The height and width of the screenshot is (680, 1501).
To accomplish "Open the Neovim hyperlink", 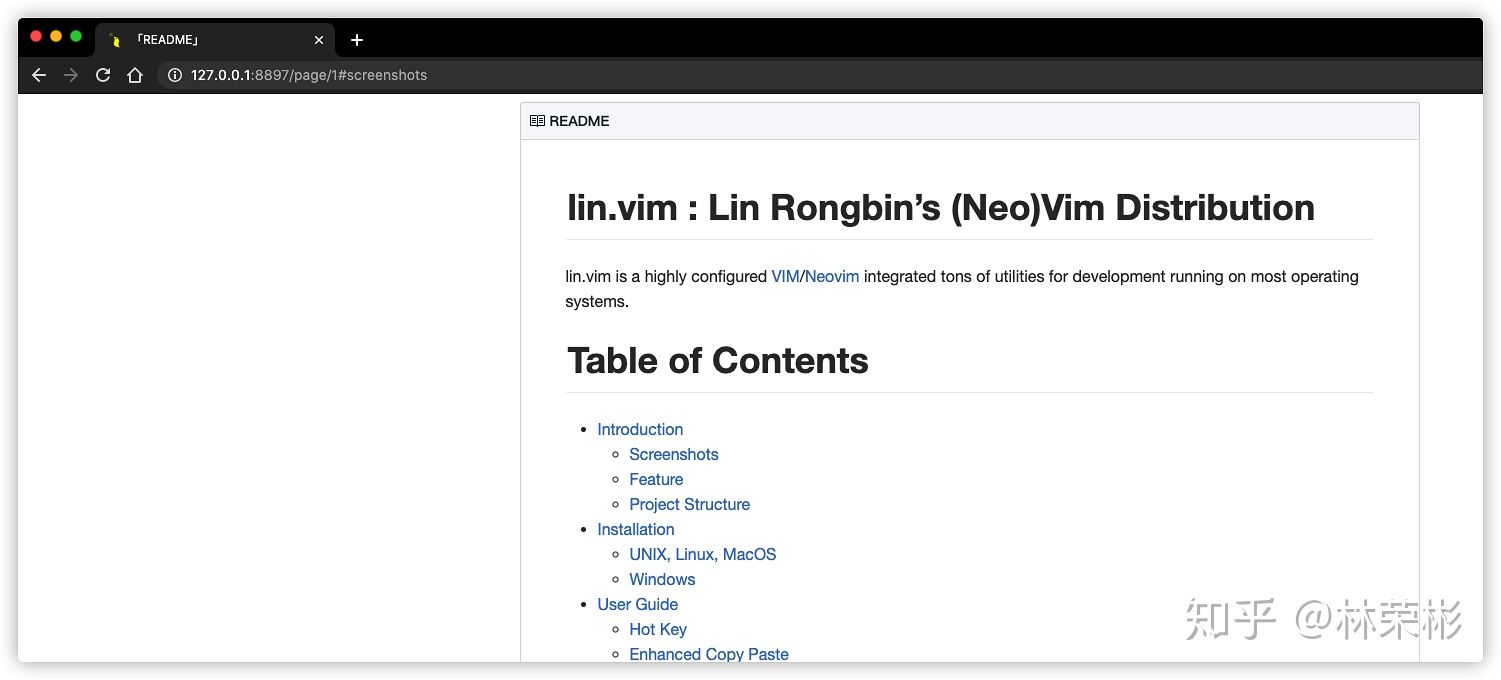I will tap(831, 276).
